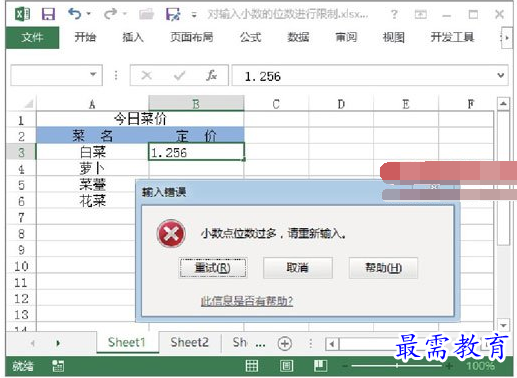Switch to the 开始 ribbon tab

click(85, 37)
